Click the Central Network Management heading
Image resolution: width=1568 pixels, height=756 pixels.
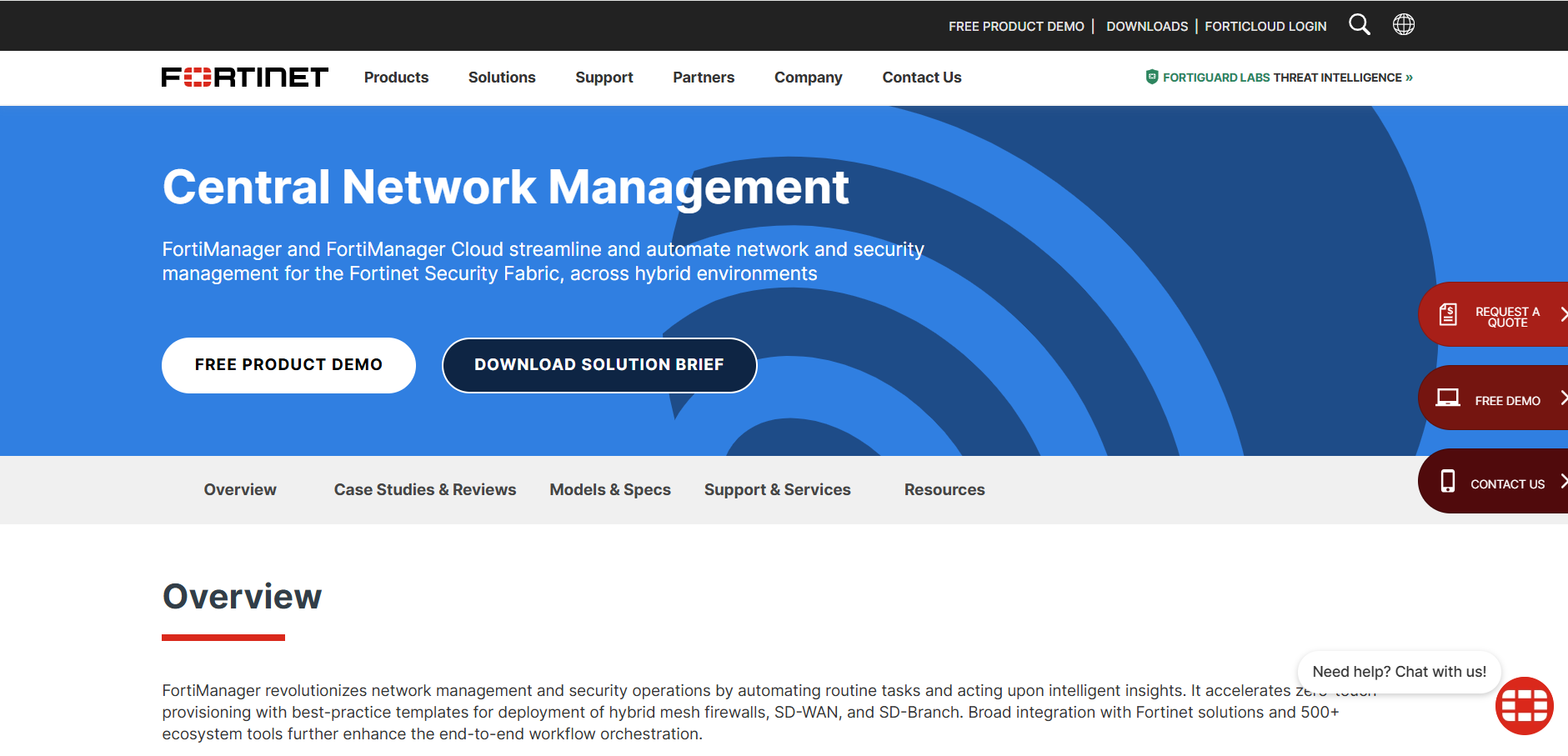[x=505, y=188]
